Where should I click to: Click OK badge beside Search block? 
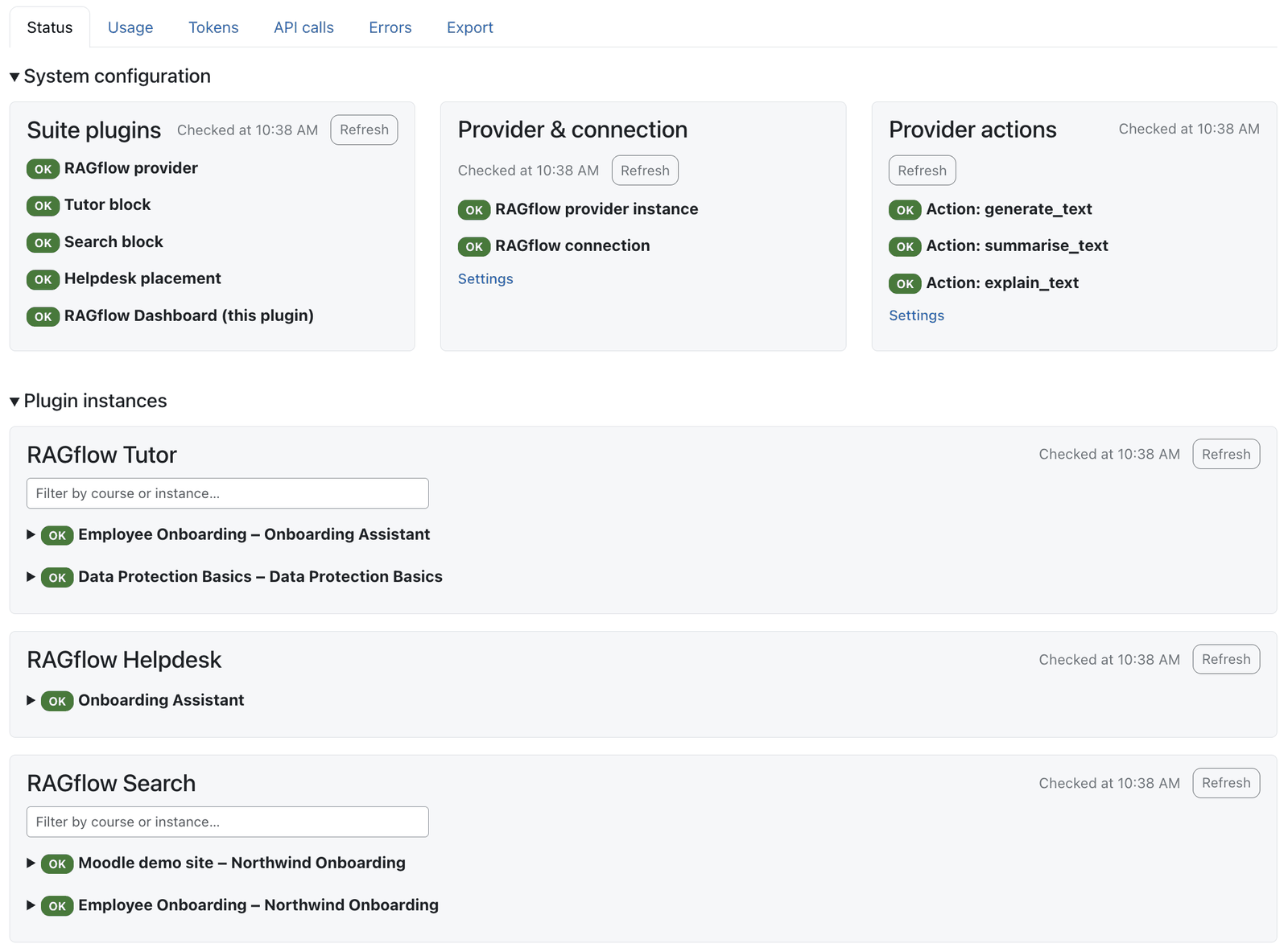tap(43, 243)
